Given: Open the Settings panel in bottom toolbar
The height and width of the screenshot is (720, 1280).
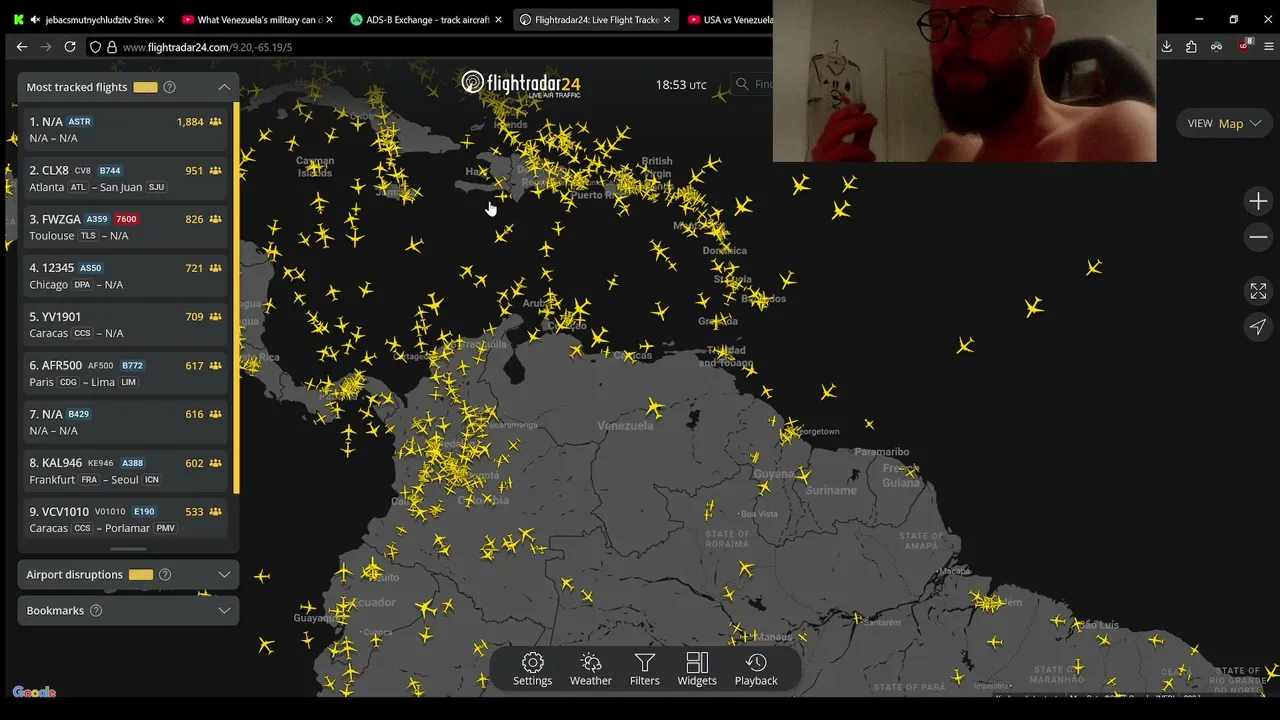Looking at the screenshot, I should 532,669.
